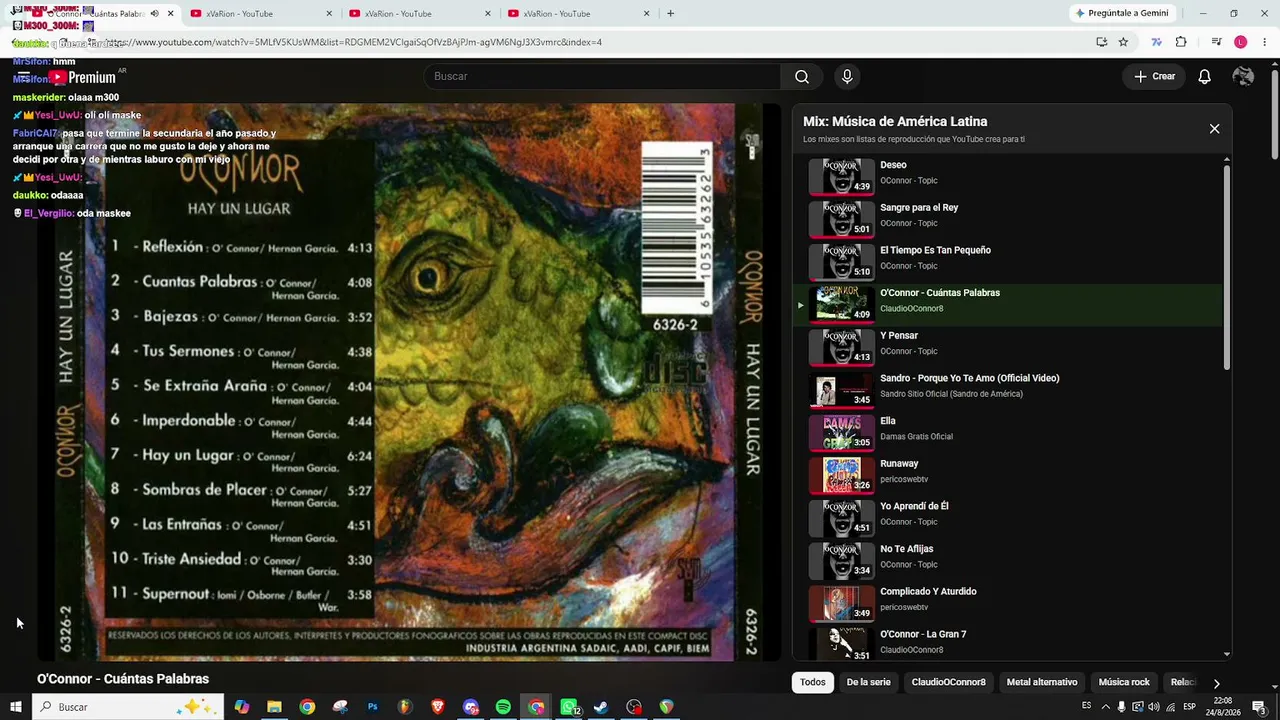Select the Metal alternativo filter chip
The image size is (1280, 720).
(x=1042, y=683)
